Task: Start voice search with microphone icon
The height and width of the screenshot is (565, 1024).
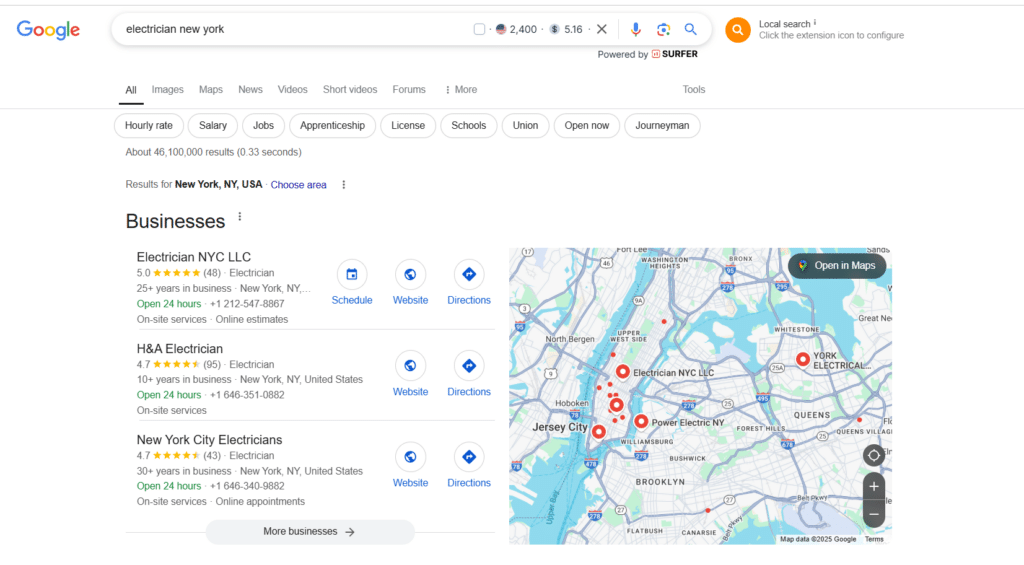Action: (x=635, y=29)
